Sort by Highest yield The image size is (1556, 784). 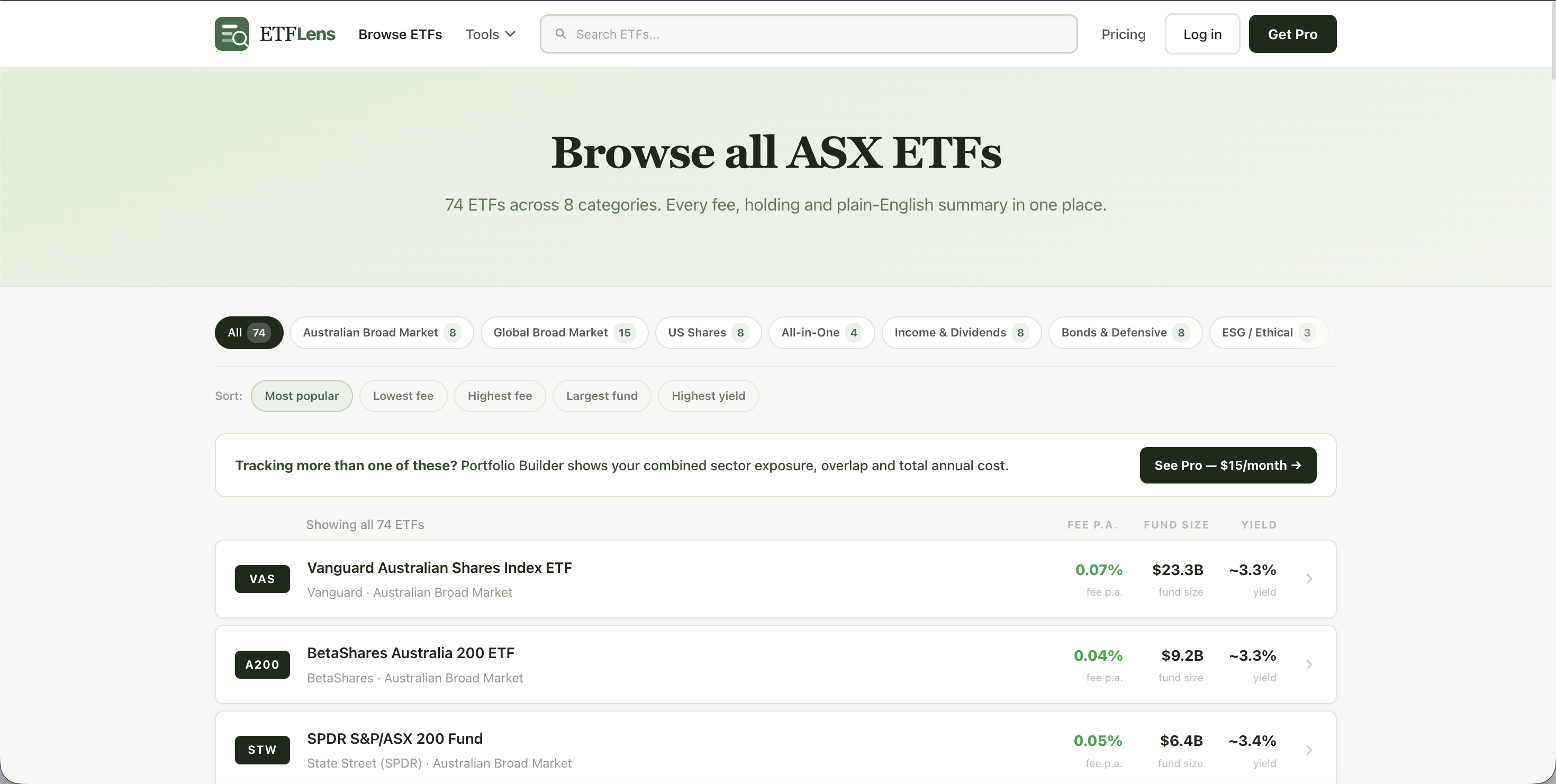pyautogui.click(x=708, y=396)
